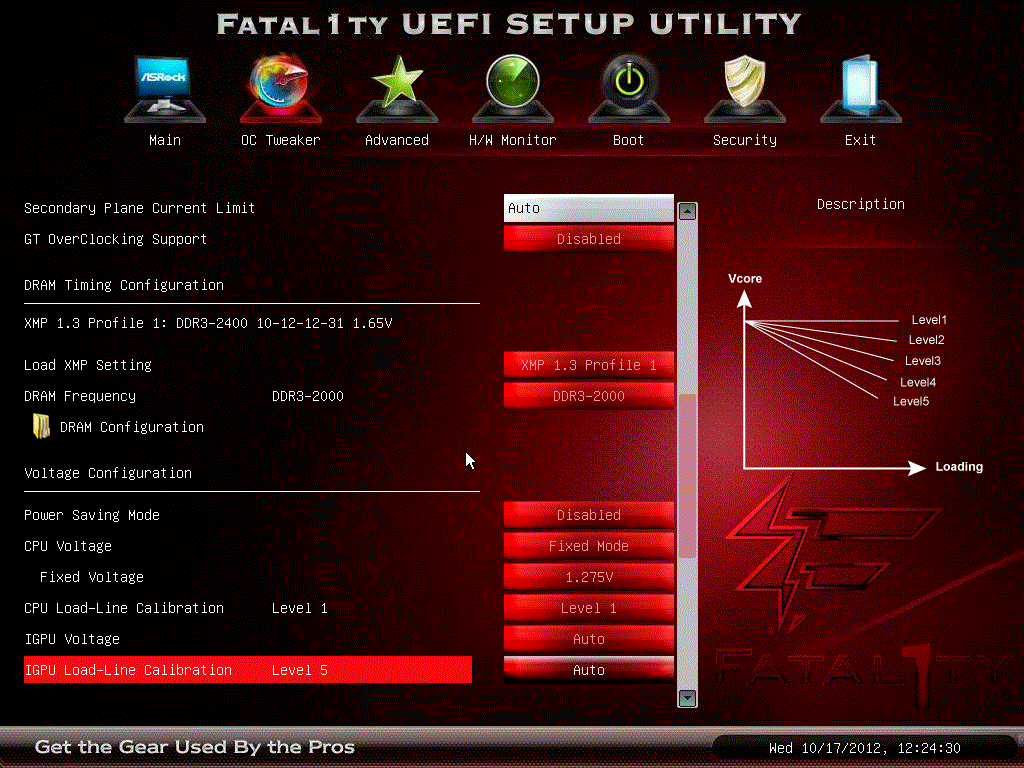The width and height of the screenshot is (1024, 768).
Task: Open the DRAM Frequency DDR3-2000 dropdown
Action: [588, 396]
